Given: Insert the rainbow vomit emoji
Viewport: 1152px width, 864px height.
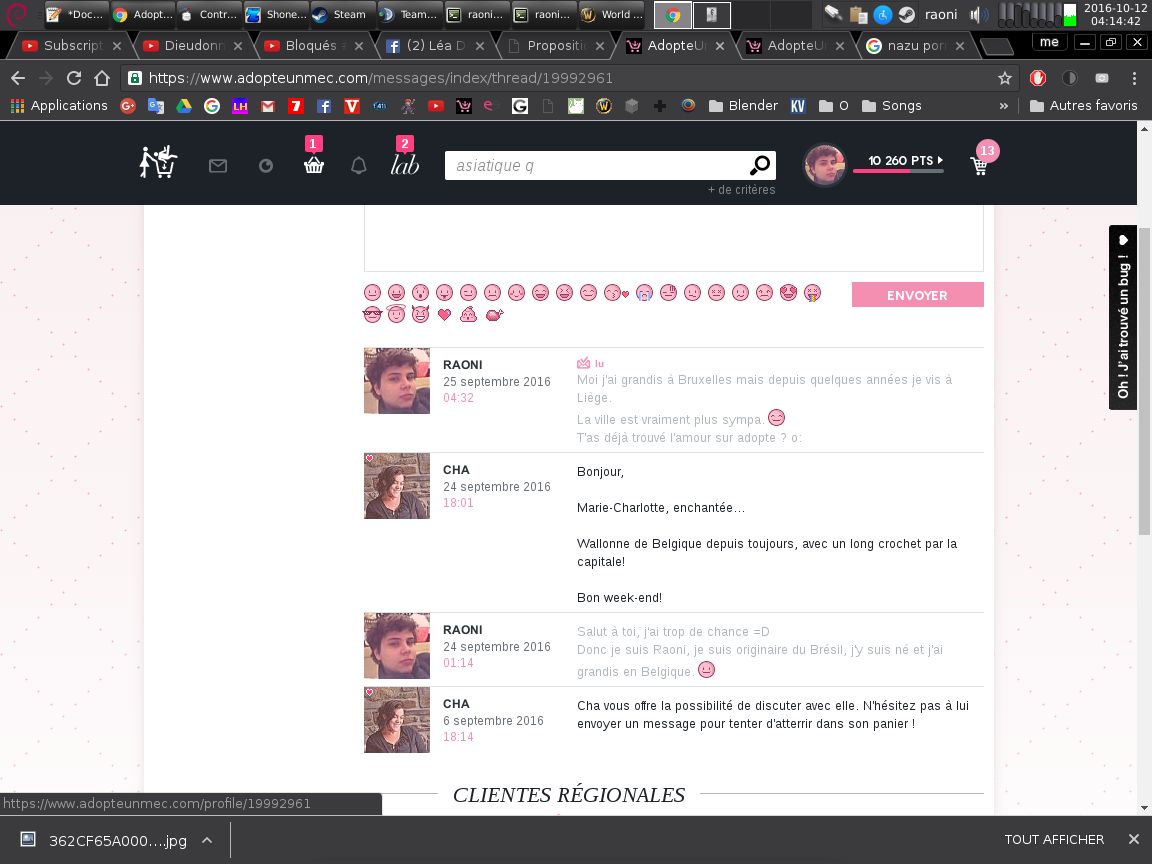Looking at the screenshot, I should (x=812, y=292).
